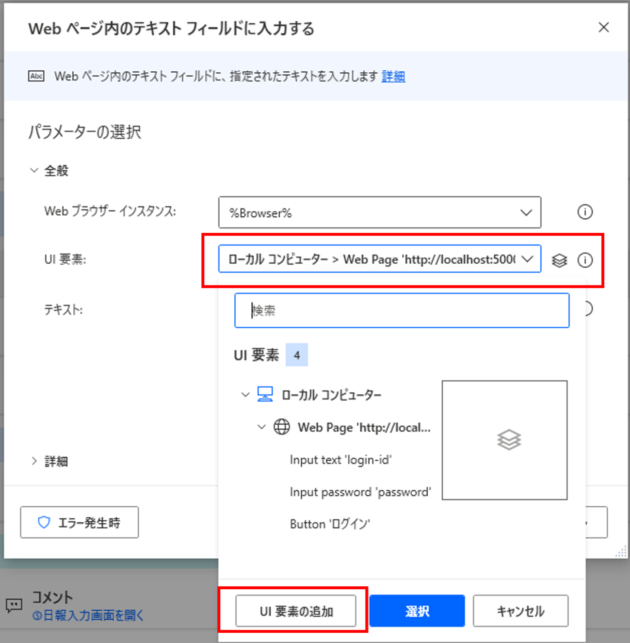630x643 pixels.
Task: Select the ローカル コンピューター item
Action: [331, 395]
